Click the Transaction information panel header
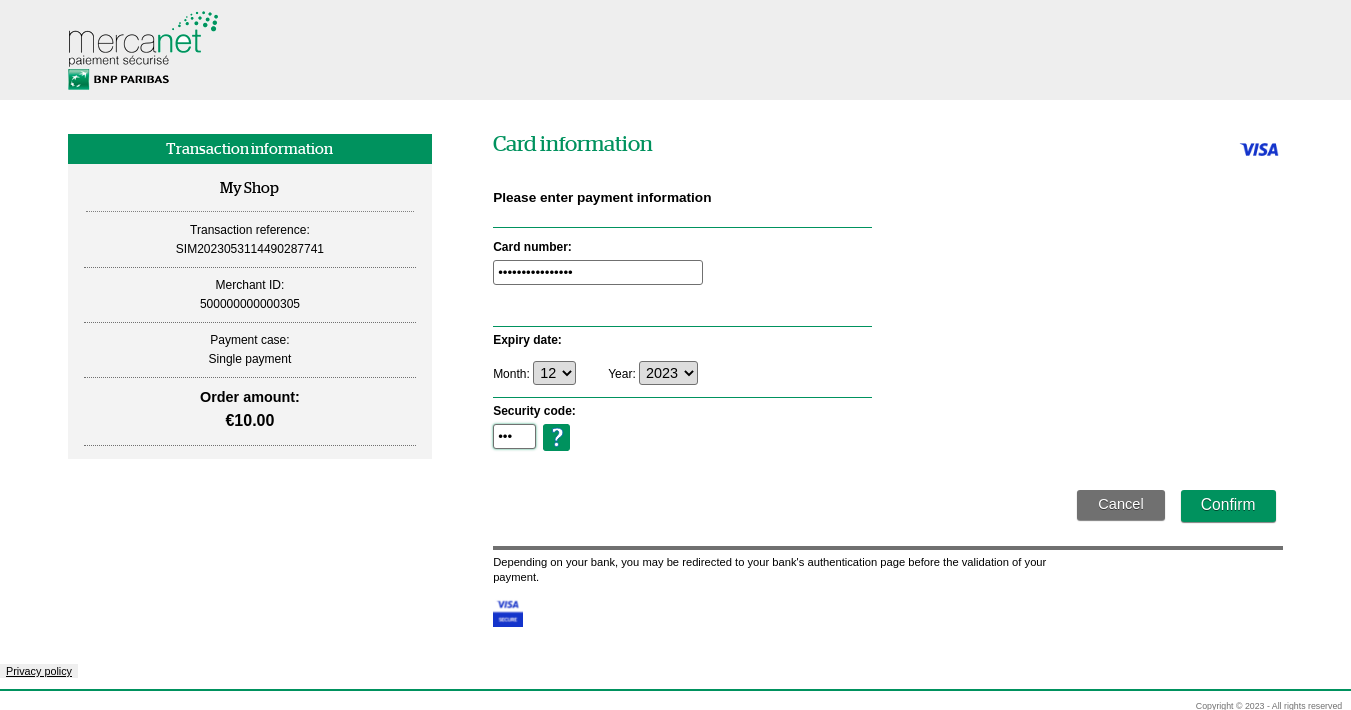 point(249,149)
